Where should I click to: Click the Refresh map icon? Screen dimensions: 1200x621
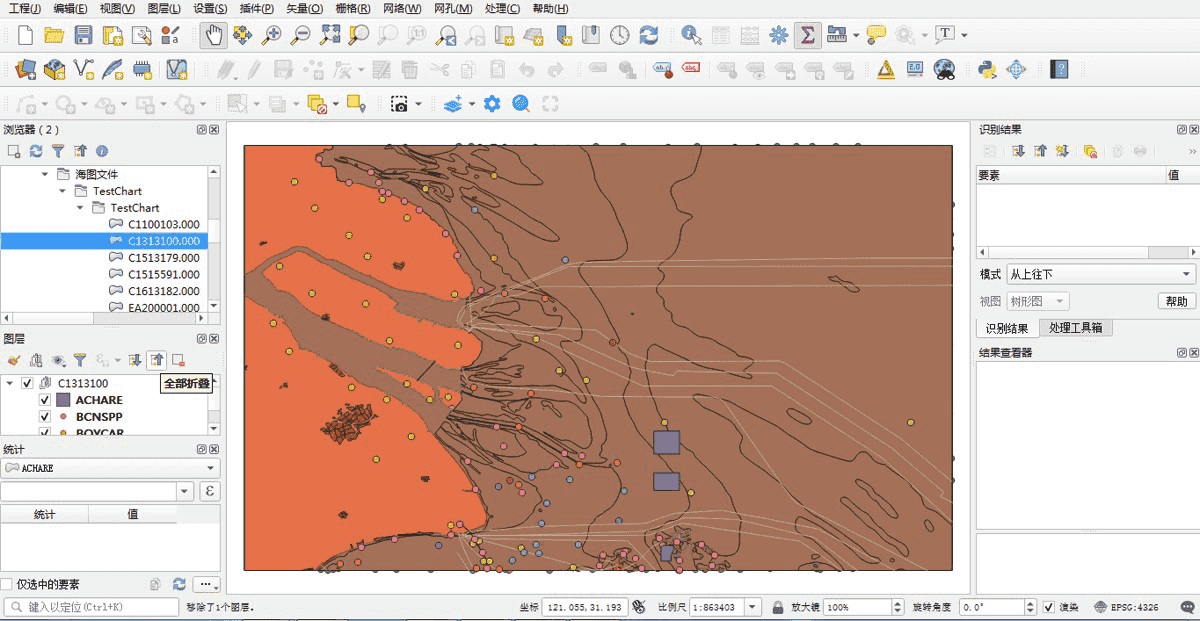(x=649, y=35)
